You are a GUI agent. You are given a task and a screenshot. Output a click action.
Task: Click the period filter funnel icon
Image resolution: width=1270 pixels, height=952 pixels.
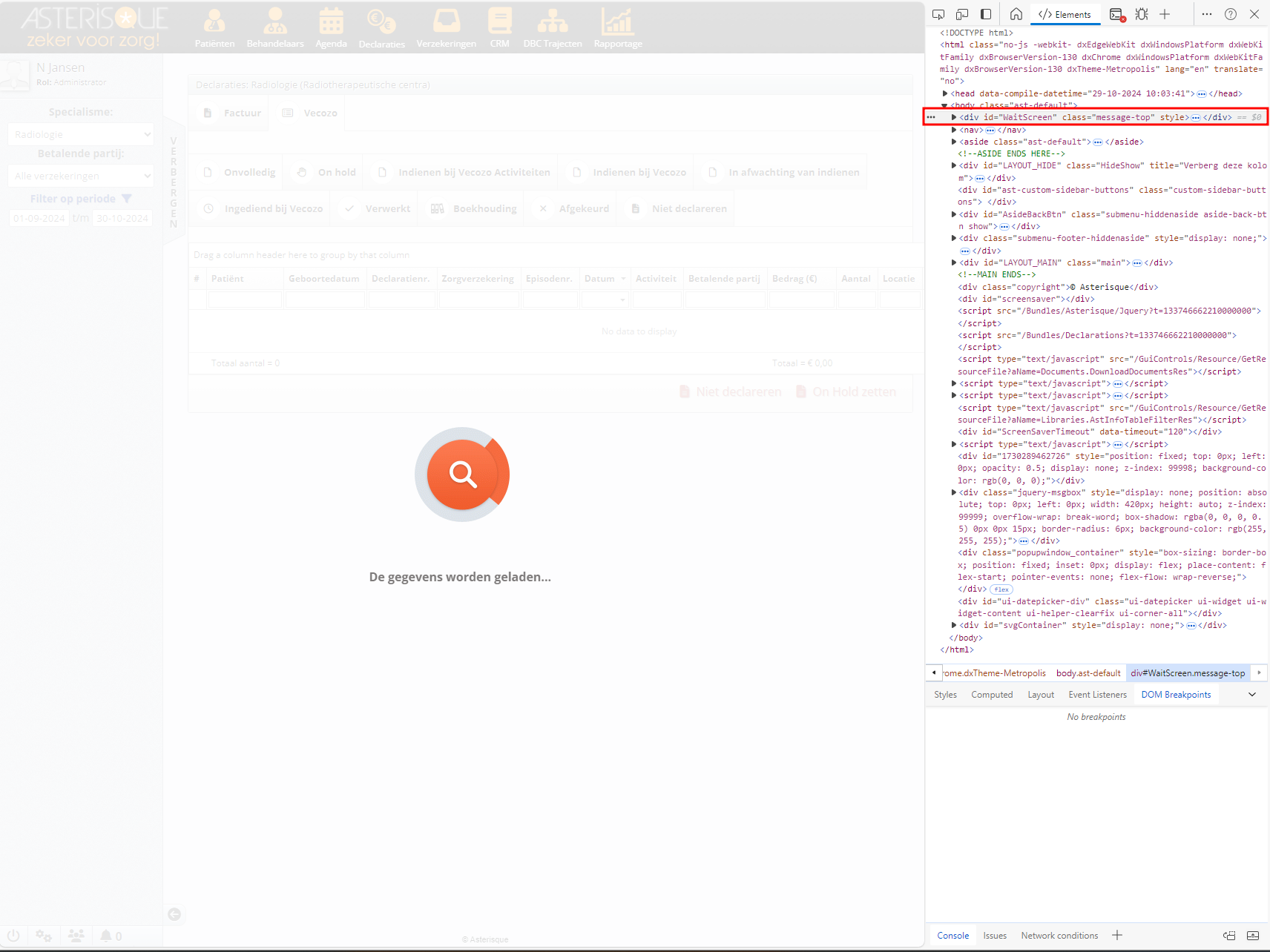[127, 199]
